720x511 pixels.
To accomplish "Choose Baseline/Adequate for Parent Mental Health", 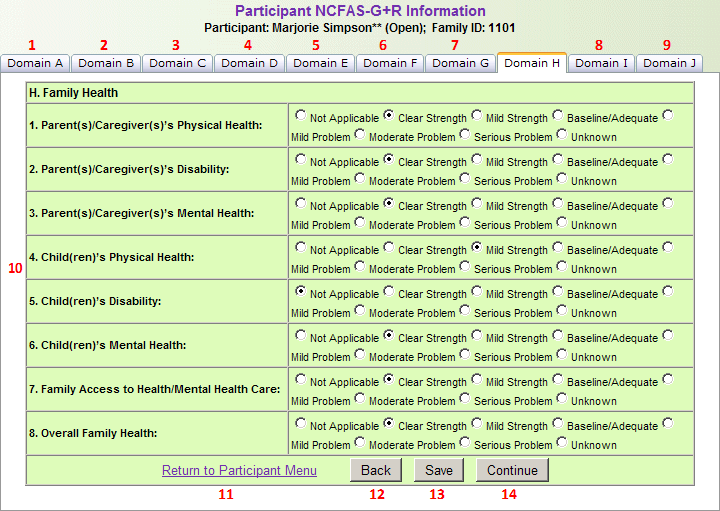I will pos(558,203).
